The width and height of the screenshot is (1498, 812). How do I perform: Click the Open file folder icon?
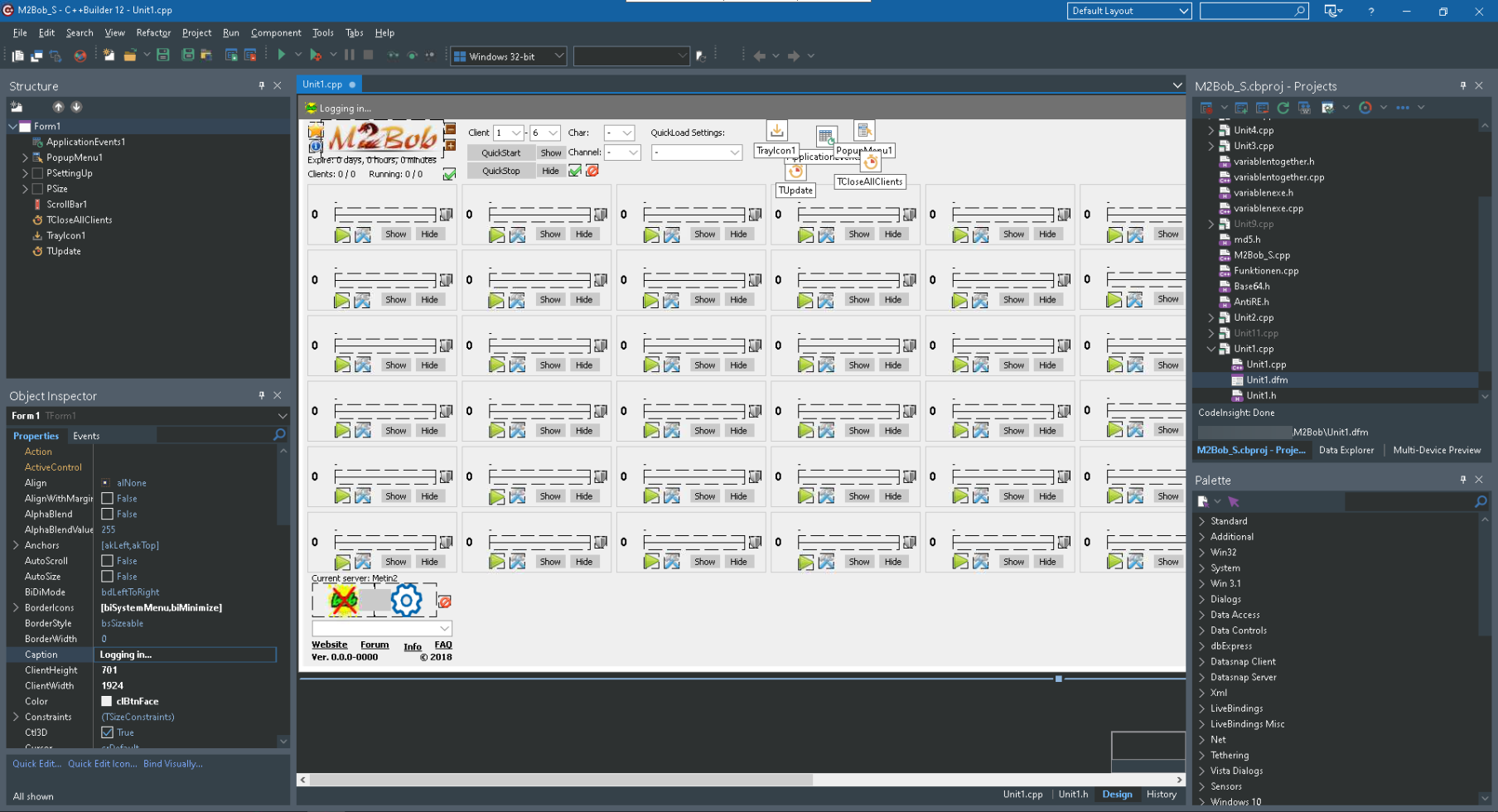(130, 56)
